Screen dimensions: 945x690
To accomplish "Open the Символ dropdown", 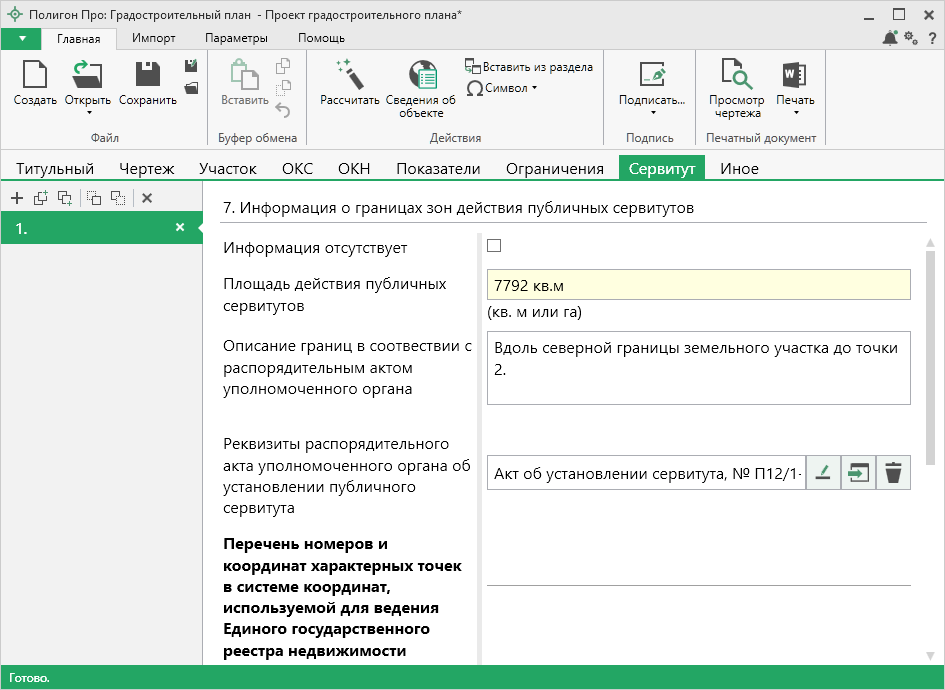I will 503,88.
